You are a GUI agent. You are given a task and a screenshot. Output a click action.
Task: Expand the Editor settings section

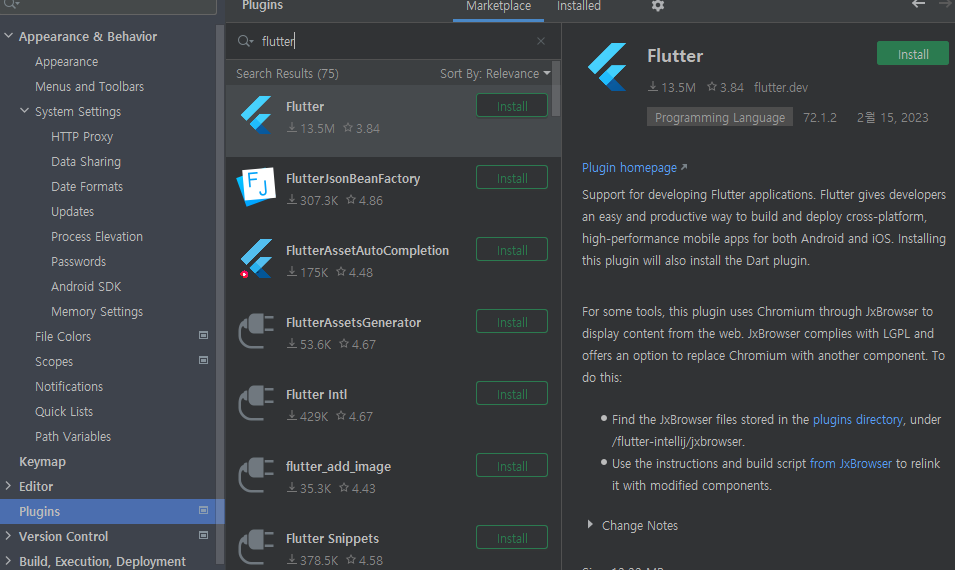9,486
